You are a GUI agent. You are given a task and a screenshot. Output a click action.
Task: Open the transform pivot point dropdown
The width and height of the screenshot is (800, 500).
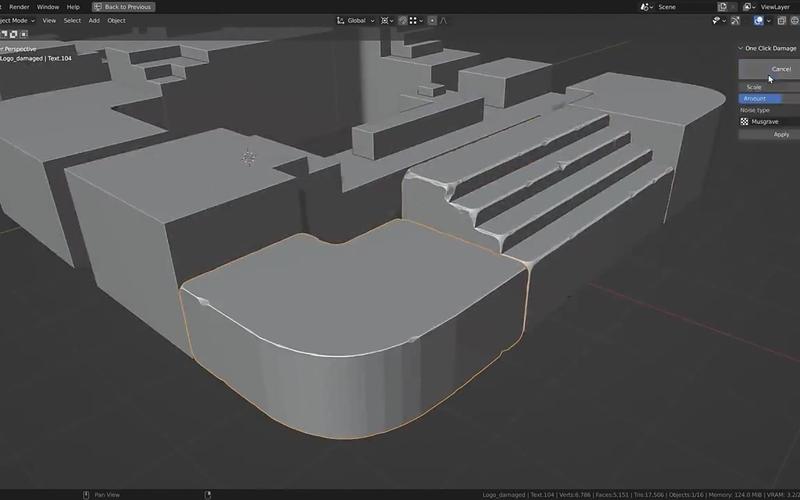click(387, 20)
